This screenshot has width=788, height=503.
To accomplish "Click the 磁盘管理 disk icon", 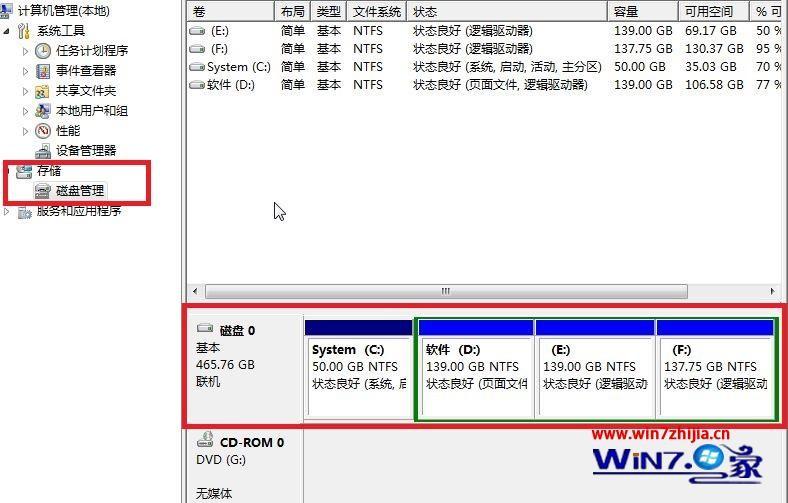I will point(43,191).
